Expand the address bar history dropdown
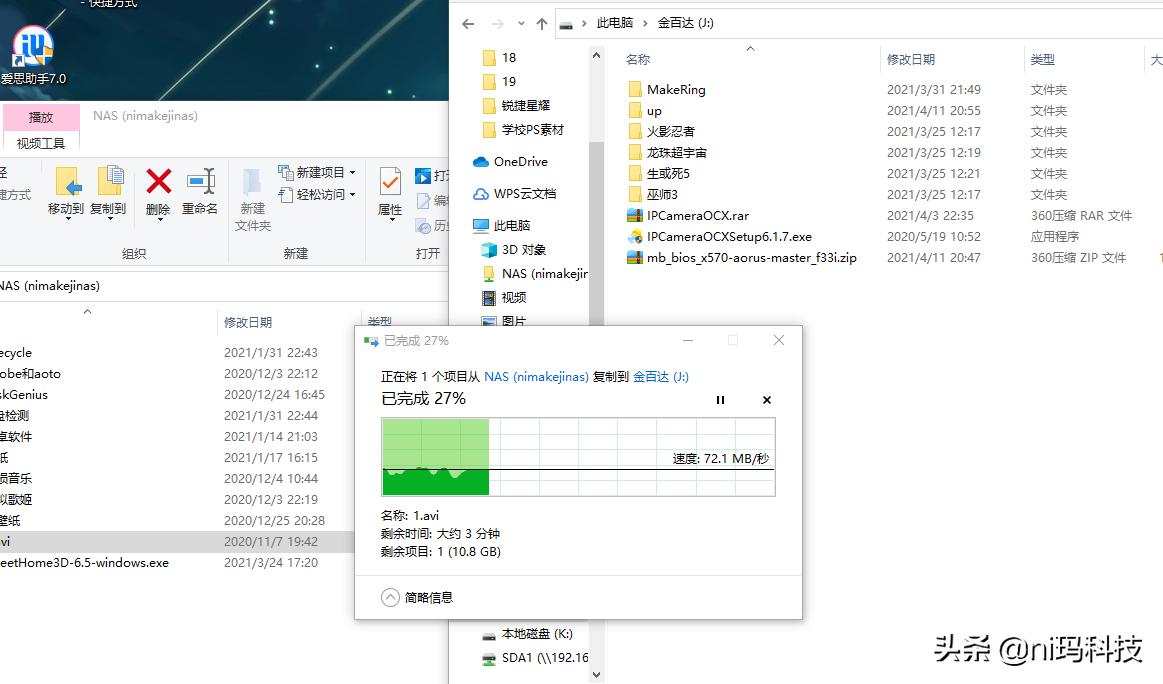Viewport: 1163px width, 684px height. click(x=522, y=22)
